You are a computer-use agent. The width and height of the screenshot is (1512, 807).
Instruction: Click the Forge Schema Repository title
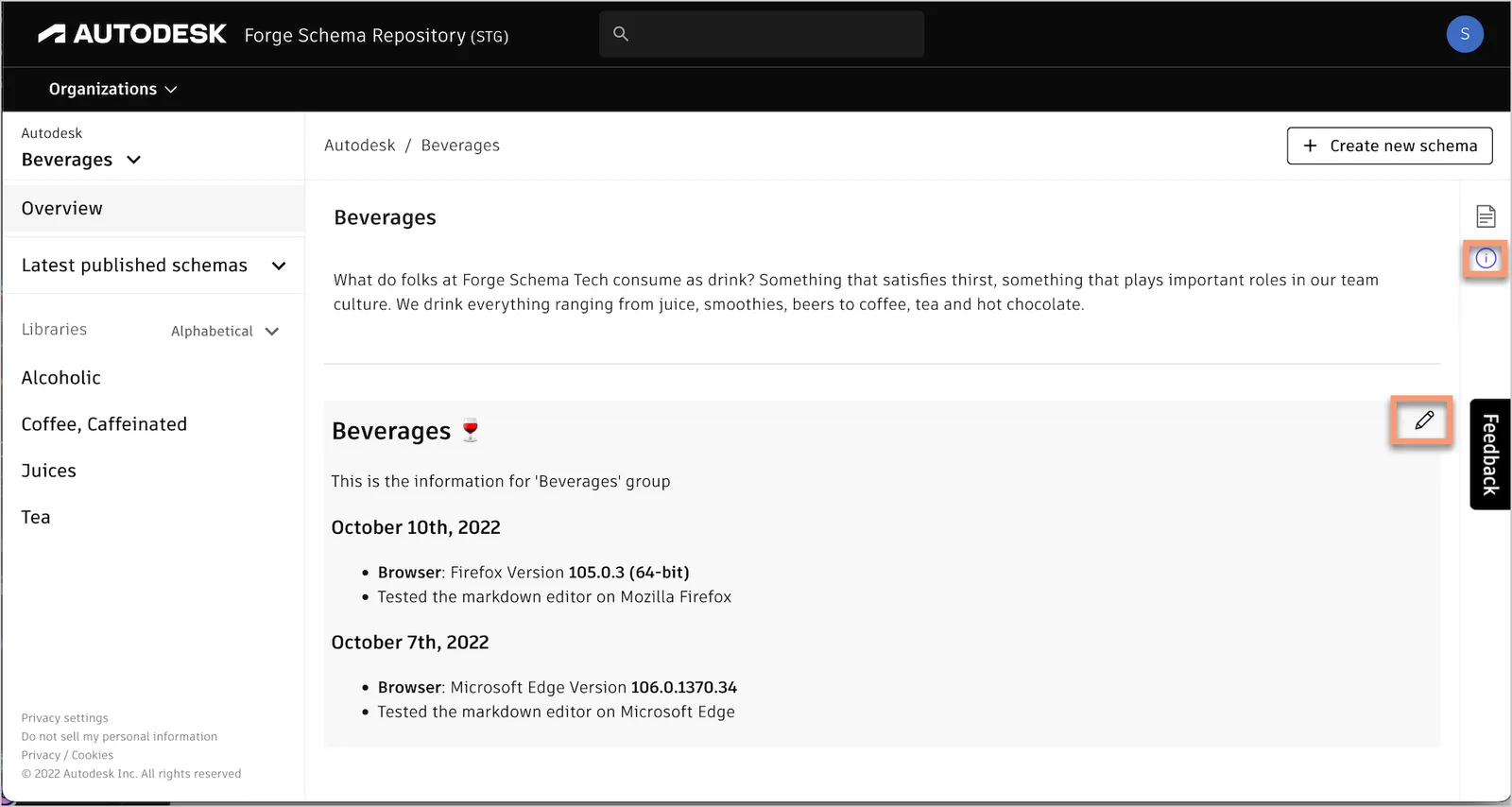coord(376,36)
